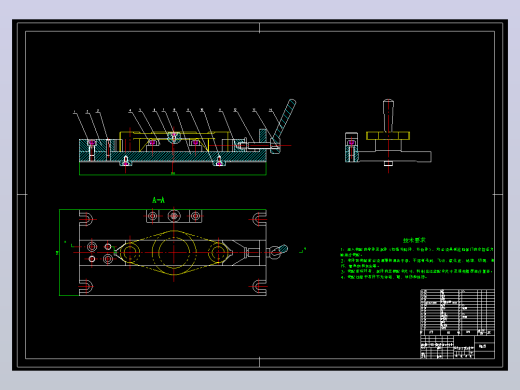Select the green A-A section label

[x=158, y=200]
